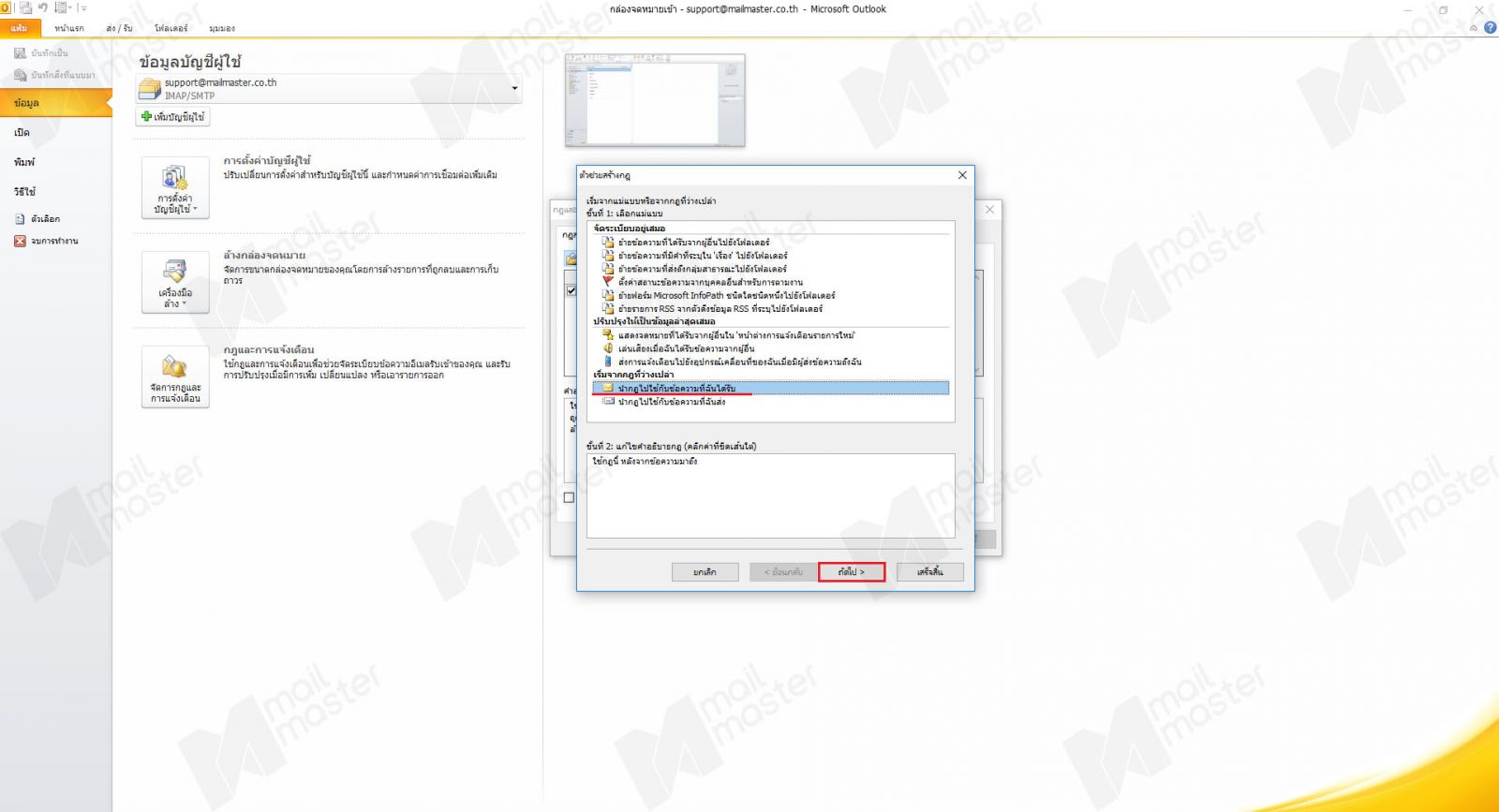Open the 'แฟ้ม' File tab
This screenshot has width=1499, height=812.
[20, 28]
